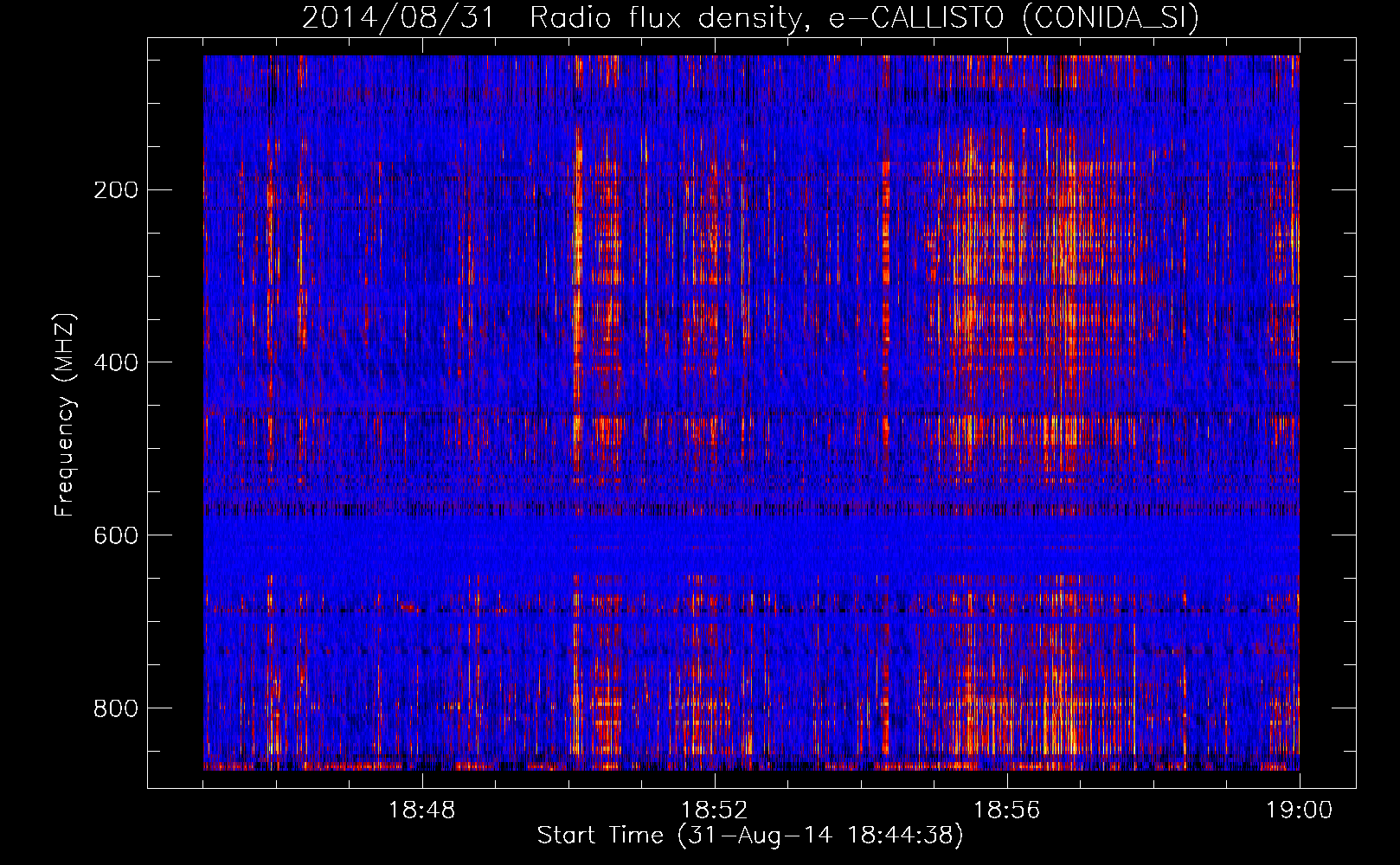Click the '200' frequency tick label
Viewport: 1400px width, 865px height.
pos(116,190)
